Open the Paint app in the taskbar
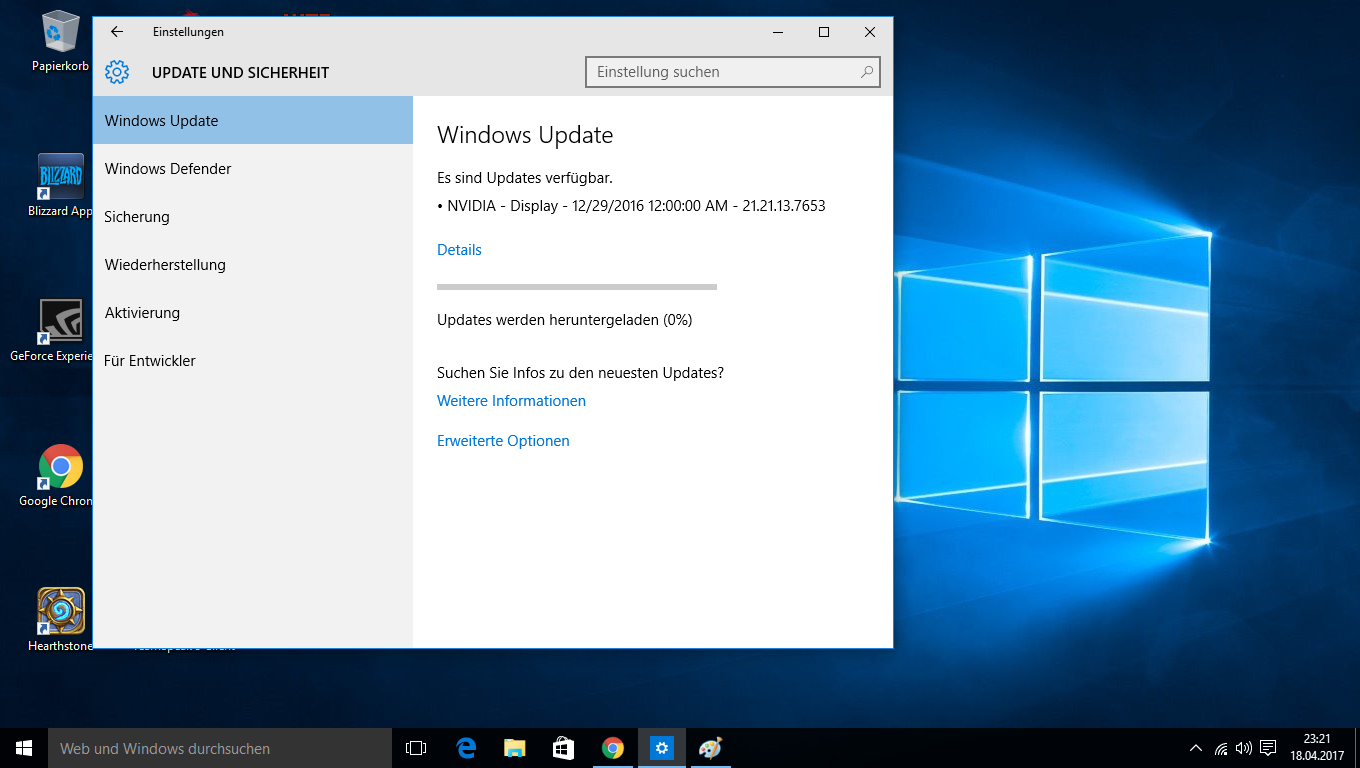 [710, 748]
